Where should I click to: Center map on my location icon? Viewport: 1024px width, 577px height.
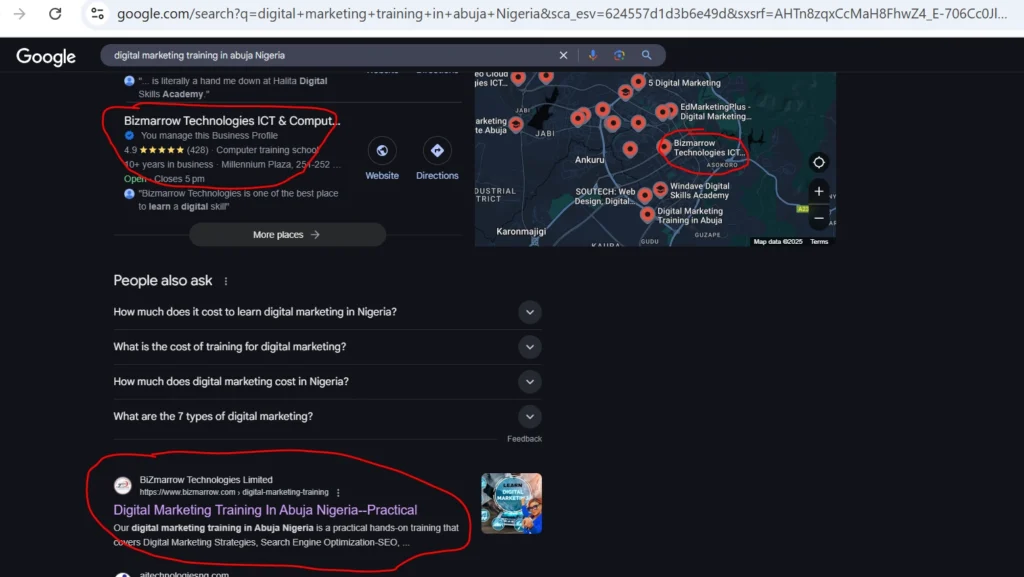pos(818,162)
